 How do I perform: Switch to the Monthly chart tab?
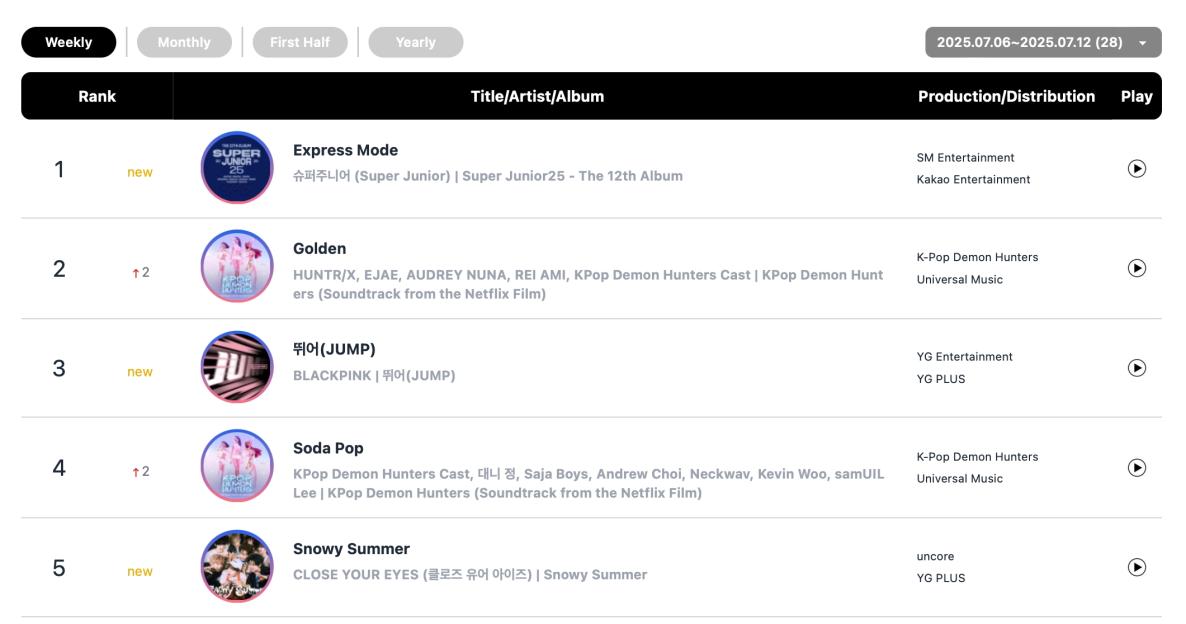point(185,42)
